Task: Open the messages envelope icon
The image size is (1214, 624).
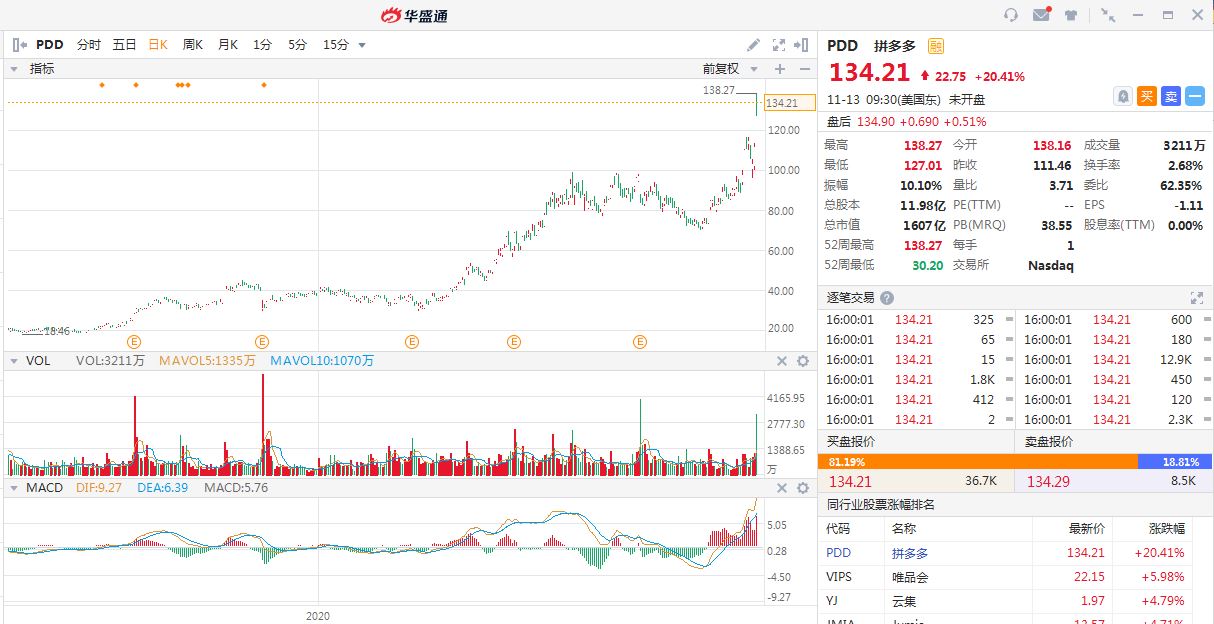Action: pos(1041,15)
